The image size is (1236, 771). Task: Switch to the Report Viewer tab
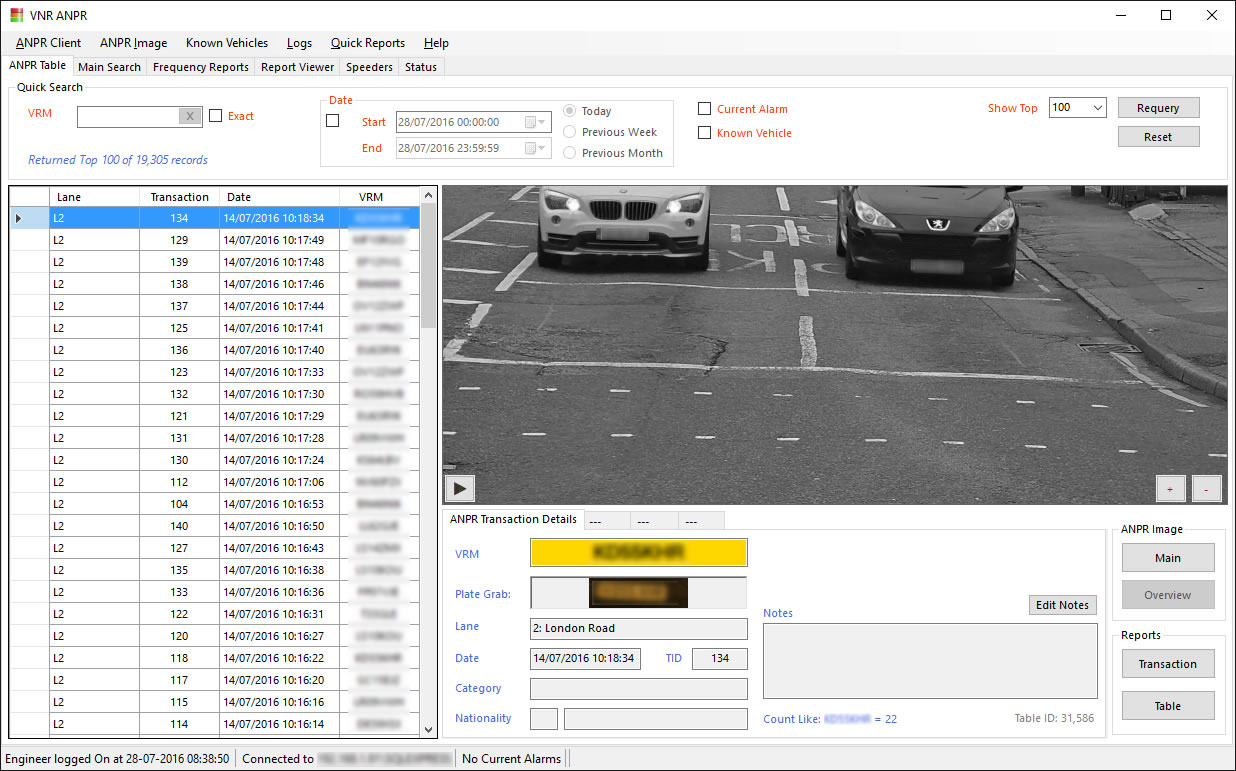(298, 67)
